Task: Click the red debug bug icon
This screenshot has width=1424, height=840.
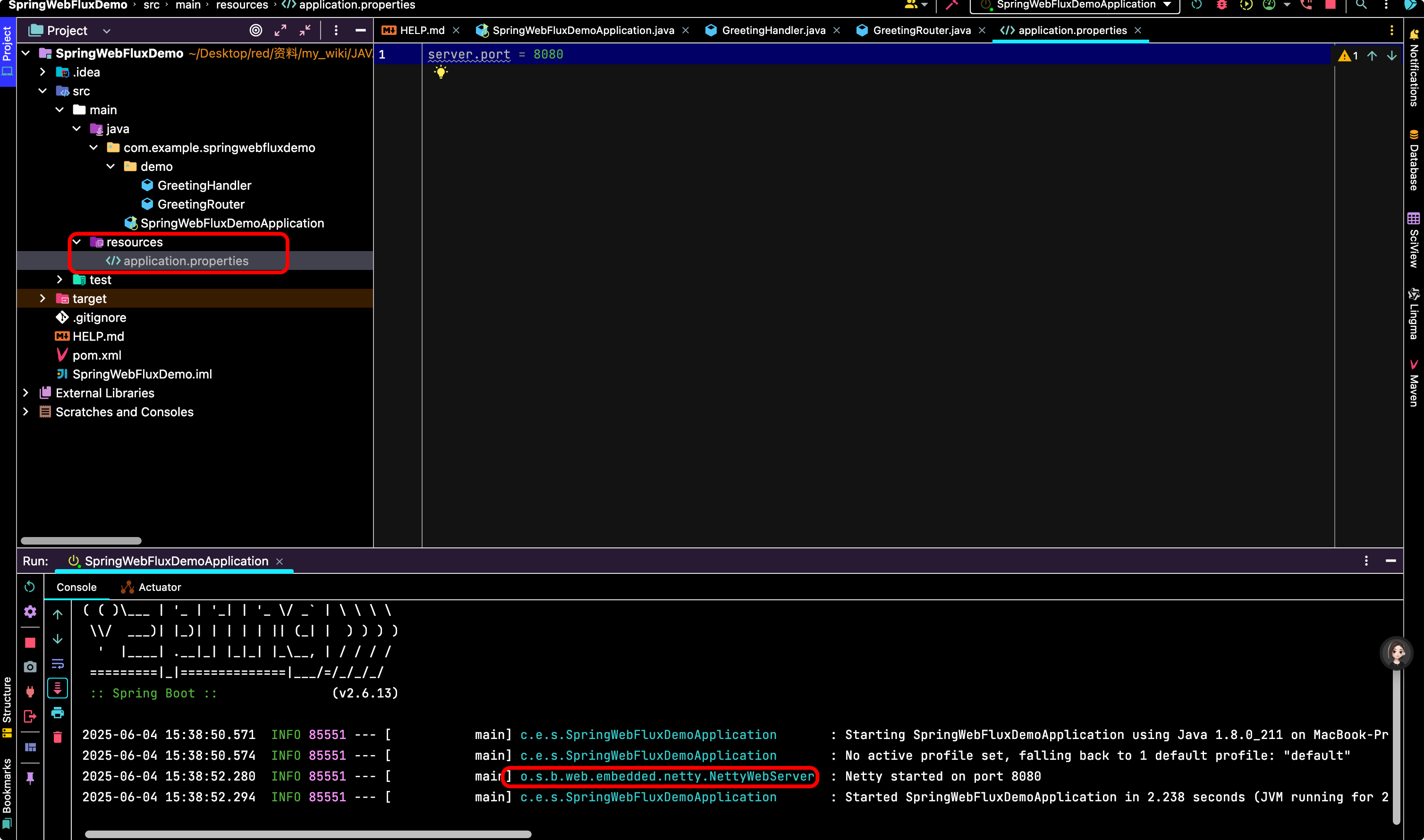Action: [x=1222, y=5]
